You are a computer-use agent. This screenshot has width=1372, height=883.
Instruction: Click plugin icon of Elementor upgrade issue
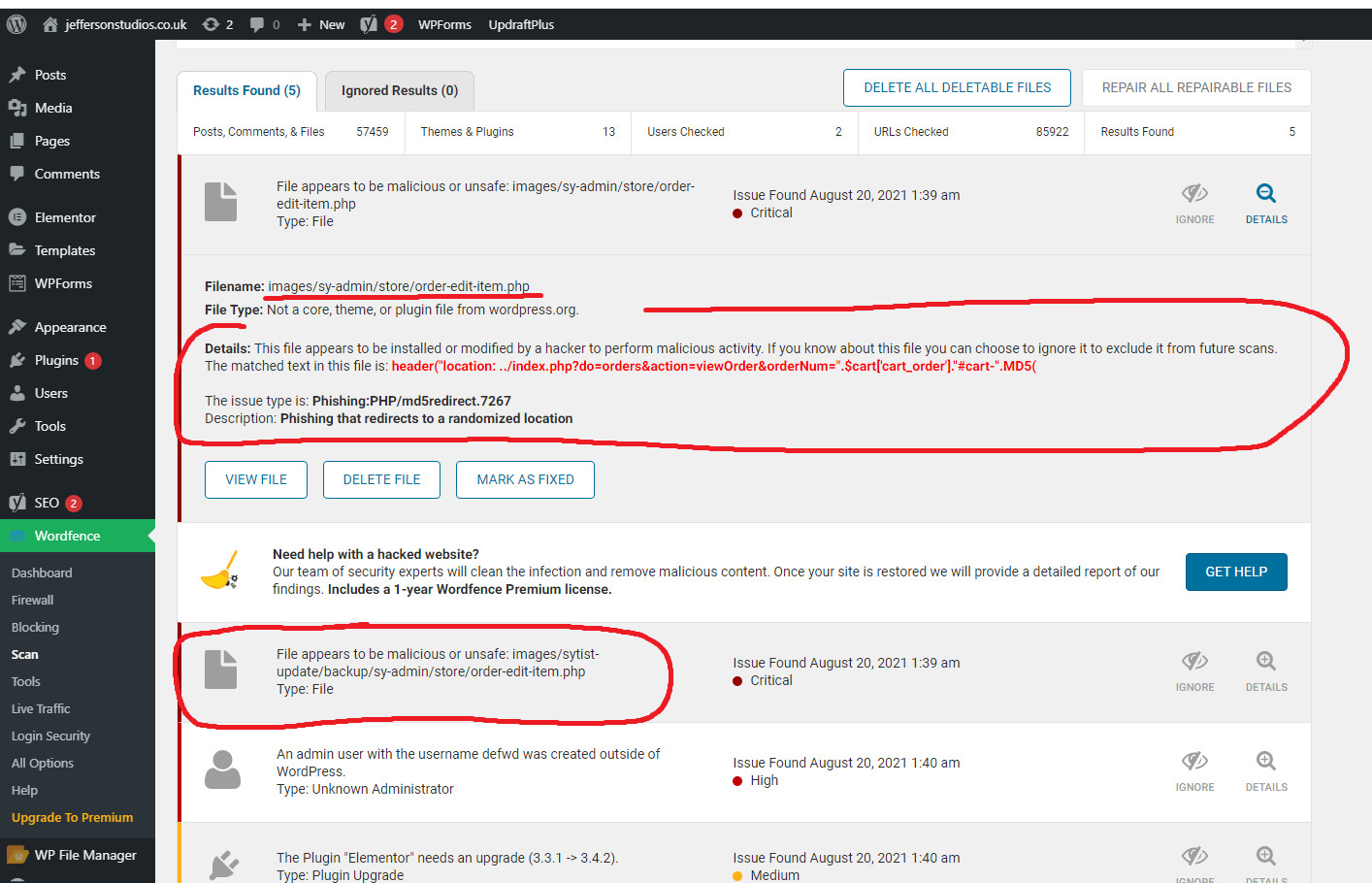click(223, 865)
